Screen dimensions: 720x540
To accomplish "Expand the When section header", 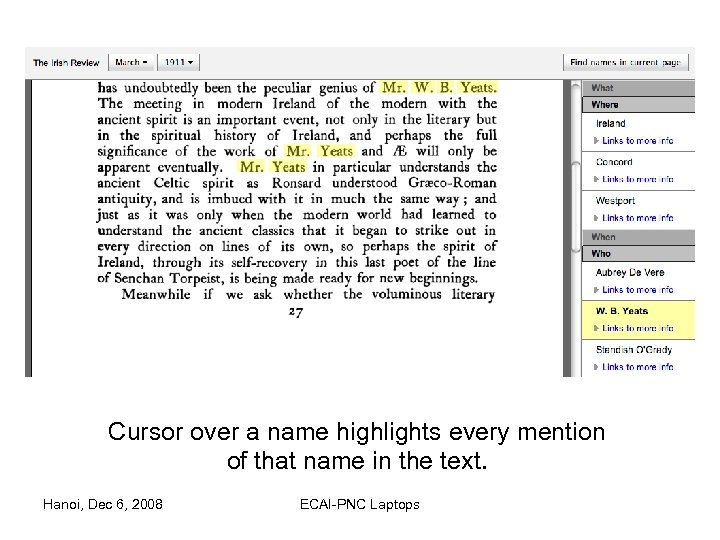I will tap(638, 237).
